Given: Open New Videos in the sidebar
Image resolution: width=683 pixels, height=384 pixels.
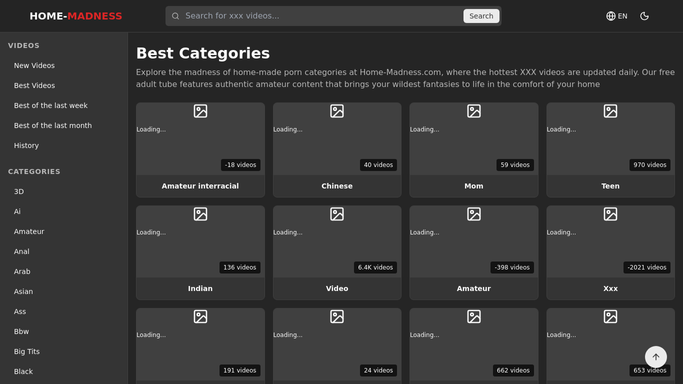Looking at the screenshot, I should coord(34,65).
